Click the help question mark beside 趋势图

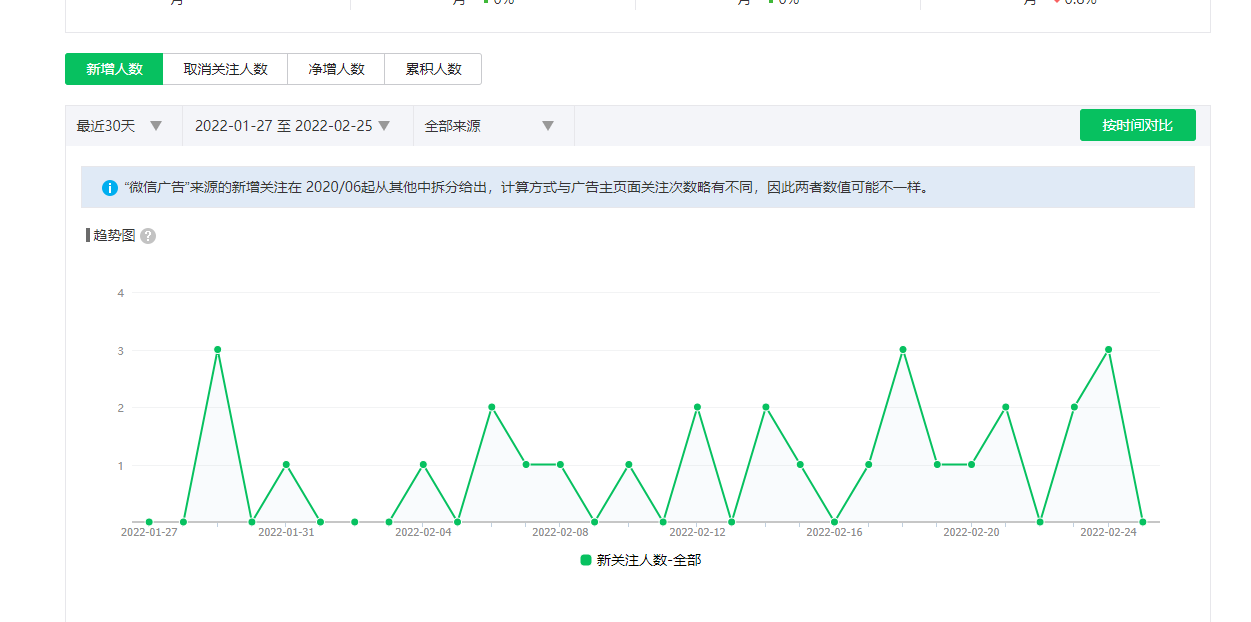[x=148, y=236]
